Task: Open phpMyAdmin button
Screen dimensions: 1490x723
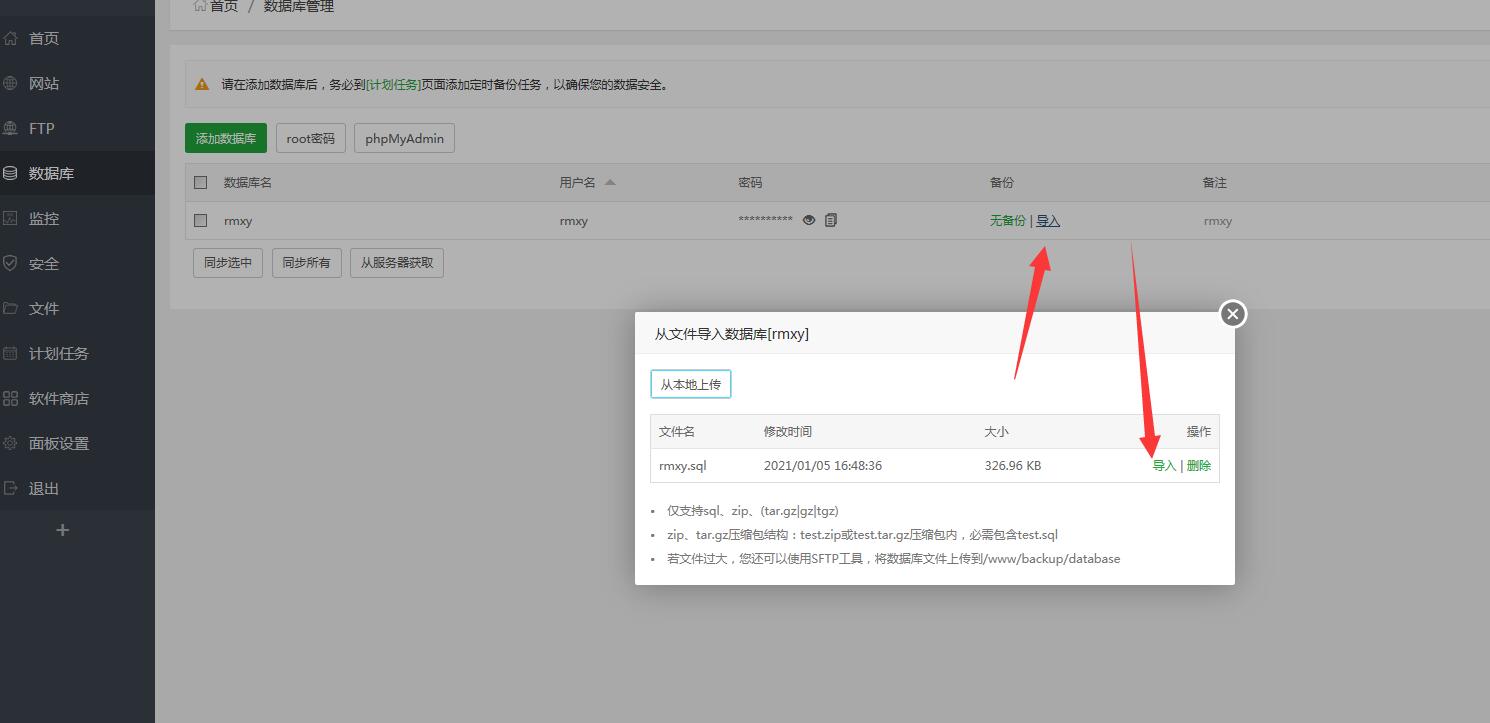Action: pyautogui.click(x=404, y=138)
